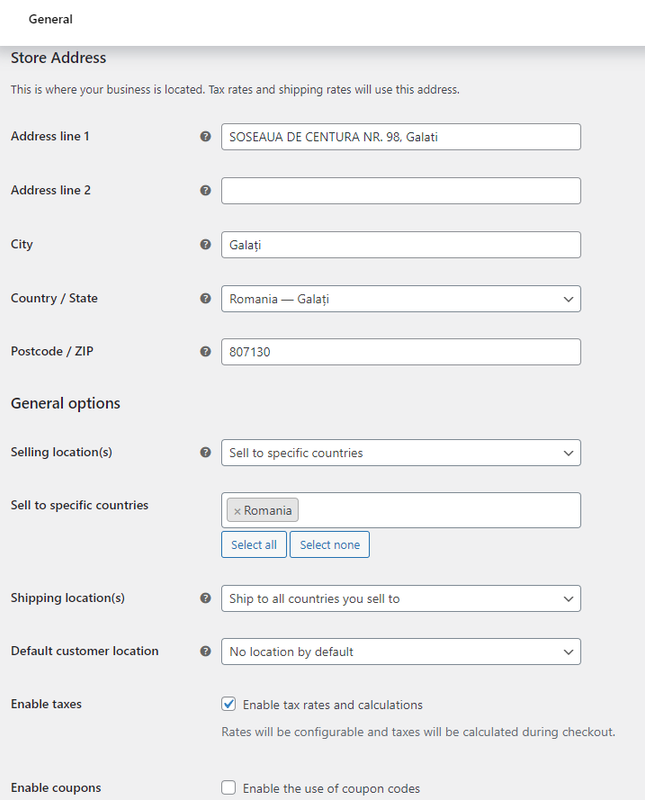Click help icon beside Address line 2

point(206,190)
